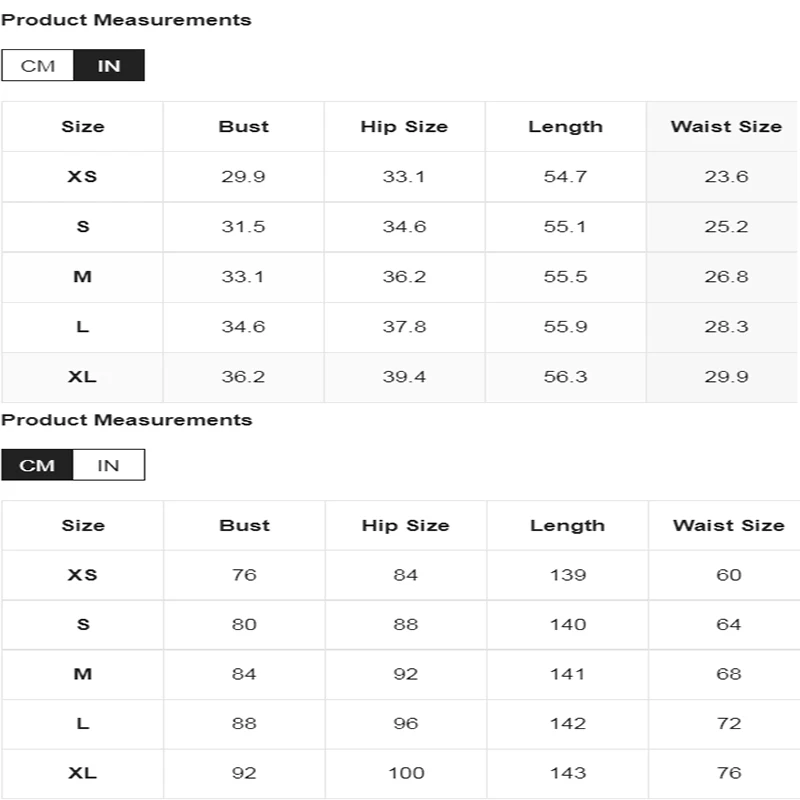Select IN toggle in top table
The image size is (800, 800).
109,65
